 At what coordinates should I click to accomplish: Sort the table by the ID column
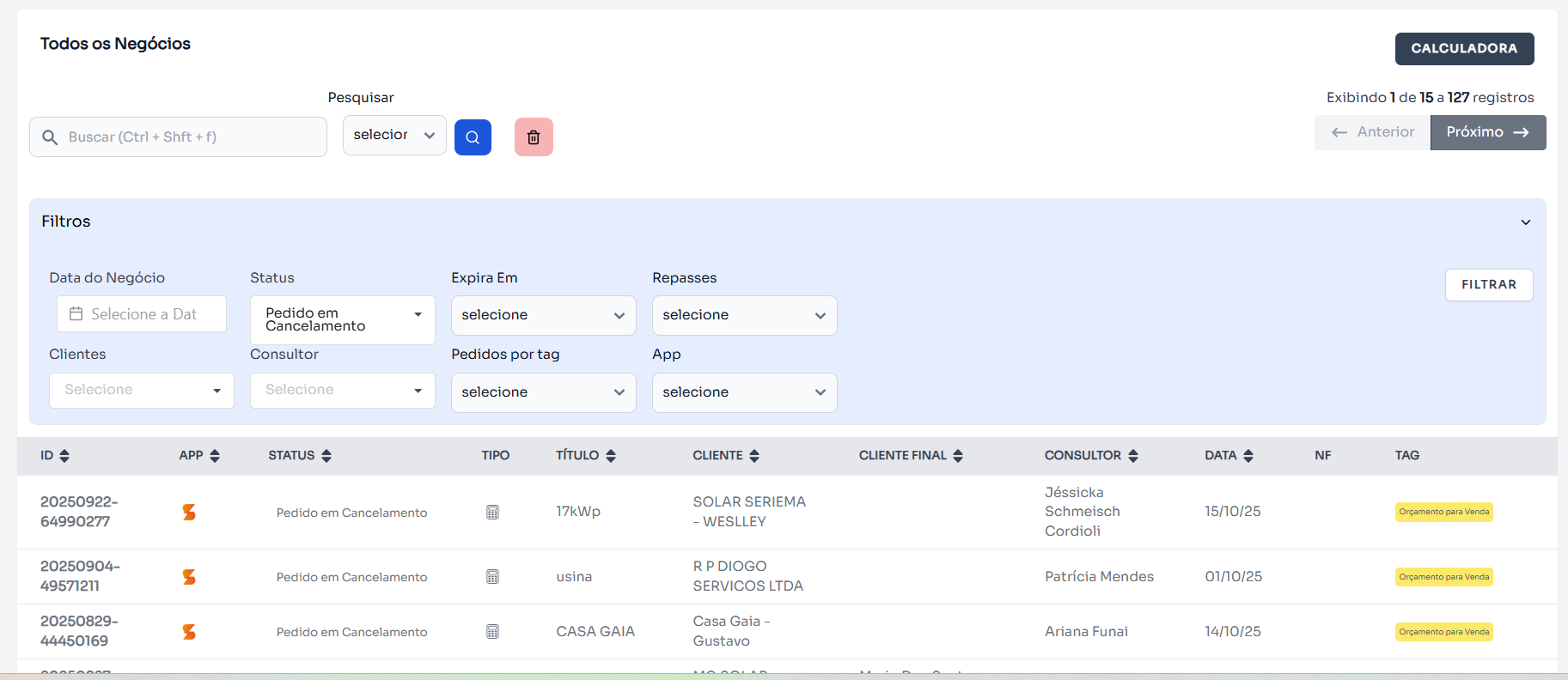64,456
